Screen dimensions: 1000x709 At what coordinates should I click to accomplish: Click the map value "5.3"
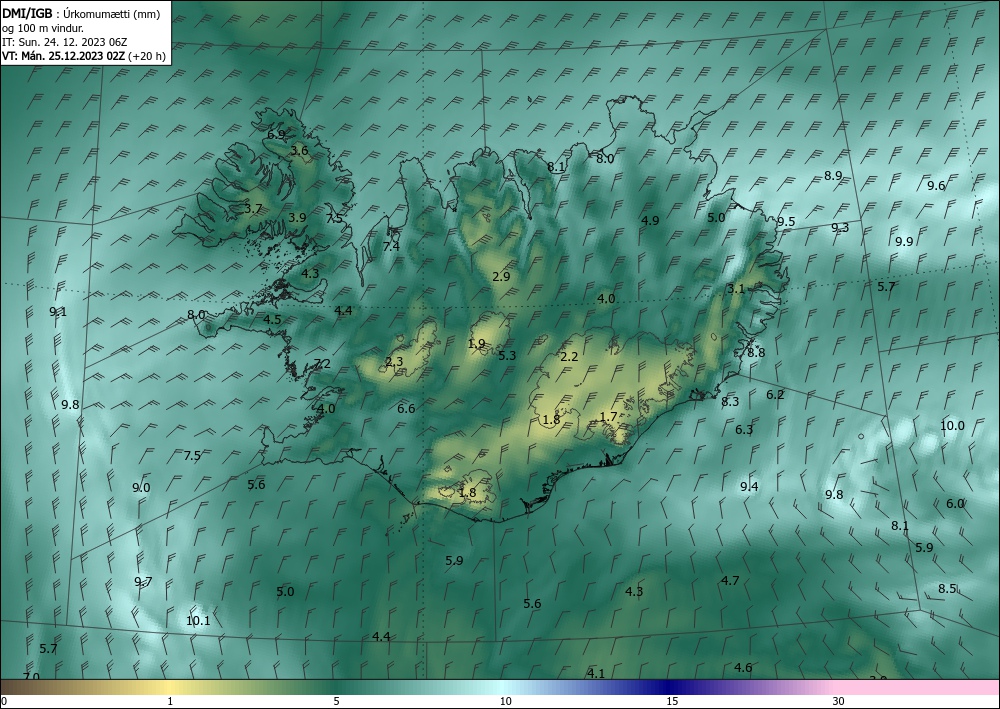point(507,355)
